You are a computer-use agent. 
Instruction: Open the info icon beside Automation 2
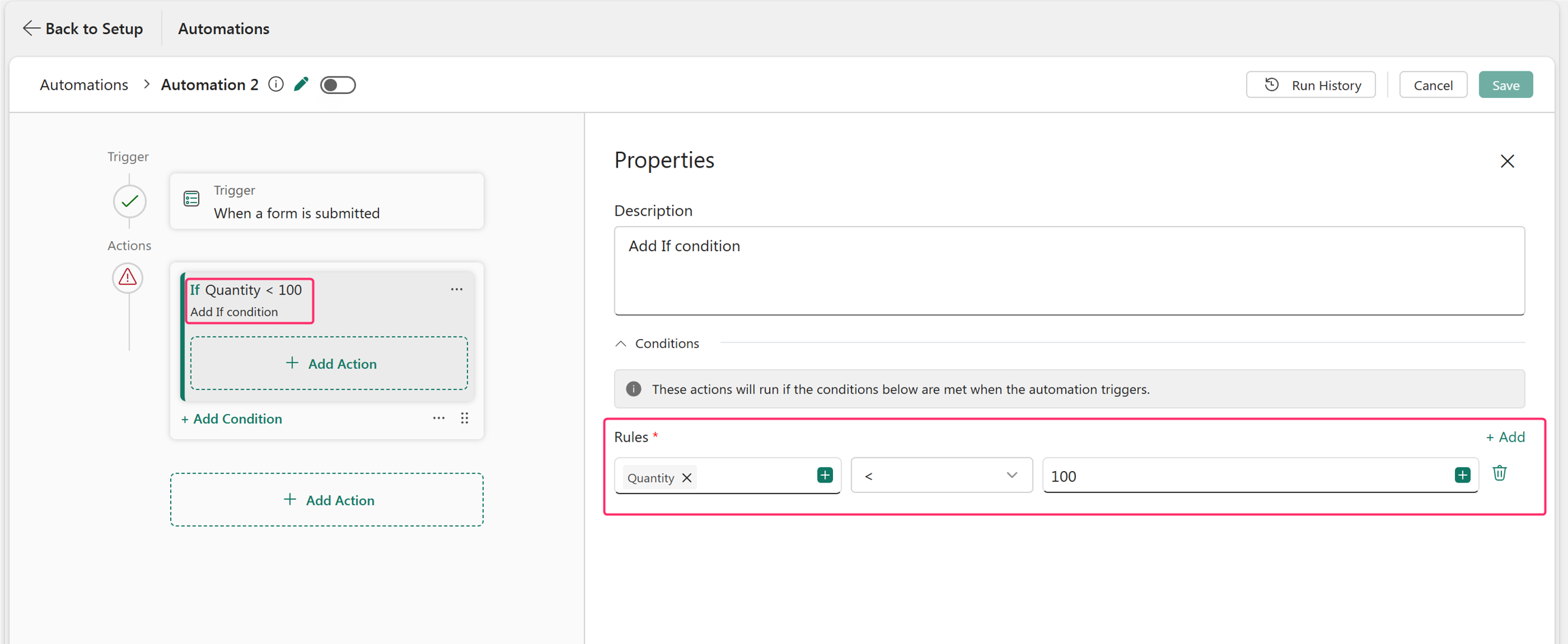276,84
